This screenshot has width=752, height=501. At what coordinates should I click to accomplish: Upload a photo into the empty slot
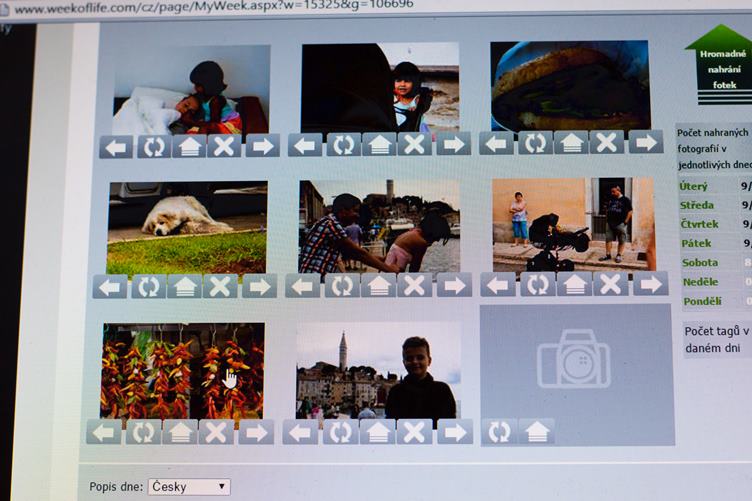tap(537, 430)
